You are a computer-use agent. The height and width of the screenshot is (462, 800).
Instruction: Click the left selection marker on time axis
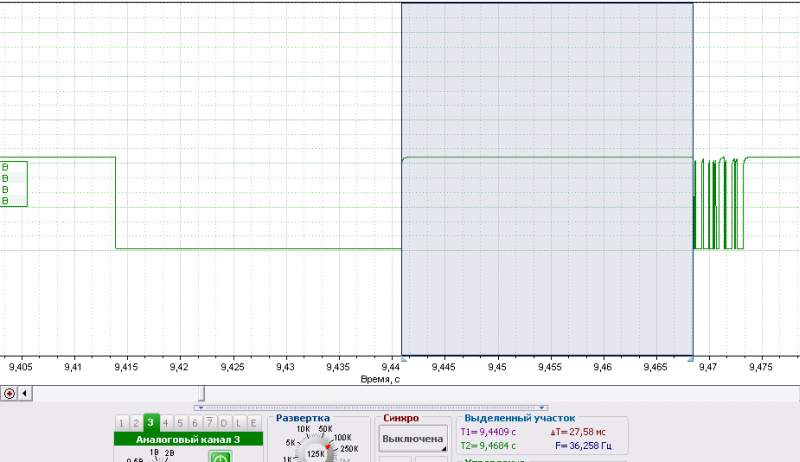coord(403,358)
